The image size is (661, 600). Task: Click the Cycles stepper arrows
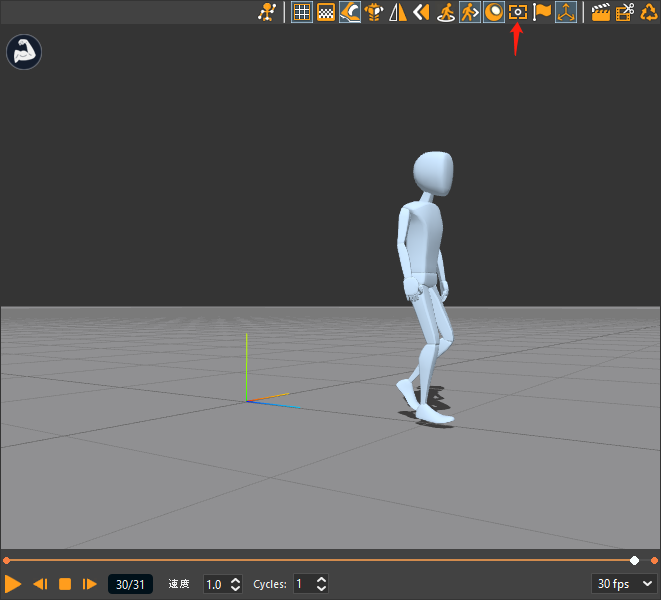pyautogui.click(x=321, y=584)
